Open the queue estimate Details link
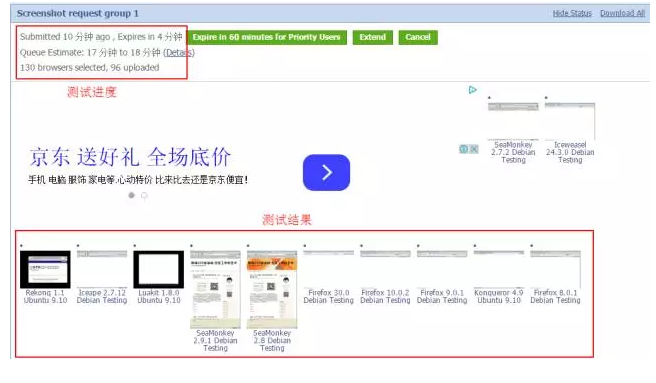 point(179,53)
